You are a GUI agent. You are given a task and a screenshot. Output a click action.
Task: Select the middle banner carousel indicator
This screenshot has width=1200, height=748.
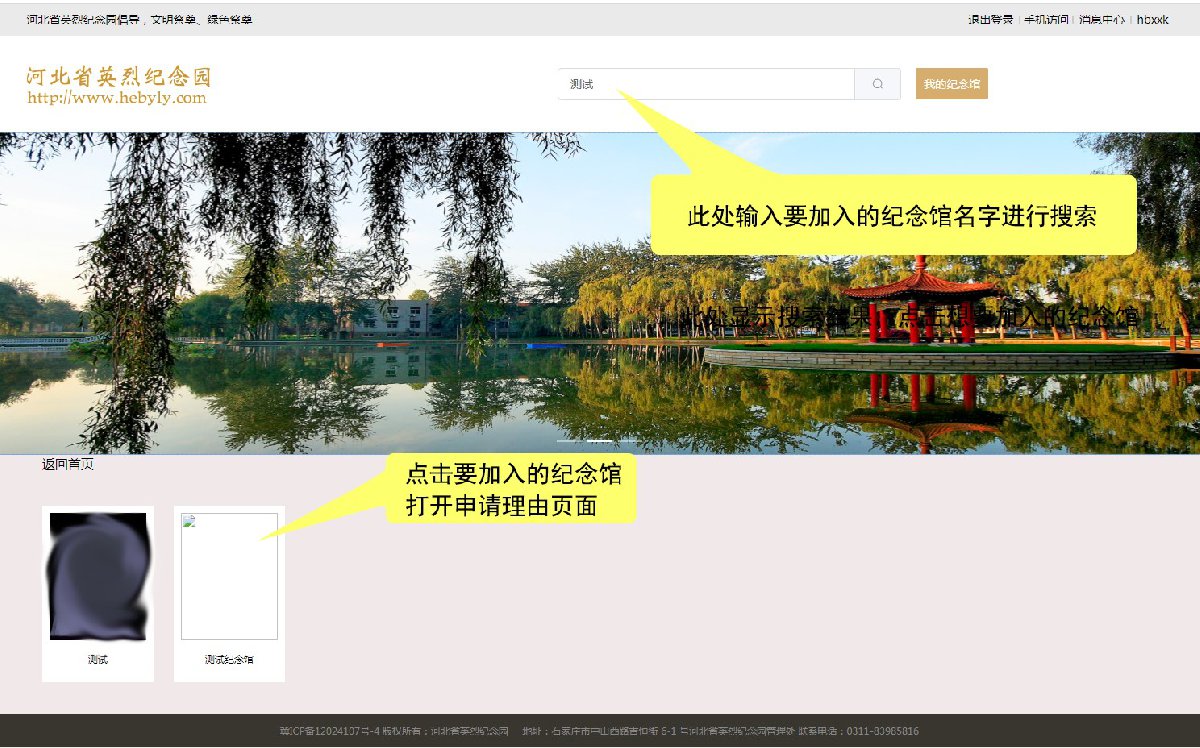pos(599,440)
